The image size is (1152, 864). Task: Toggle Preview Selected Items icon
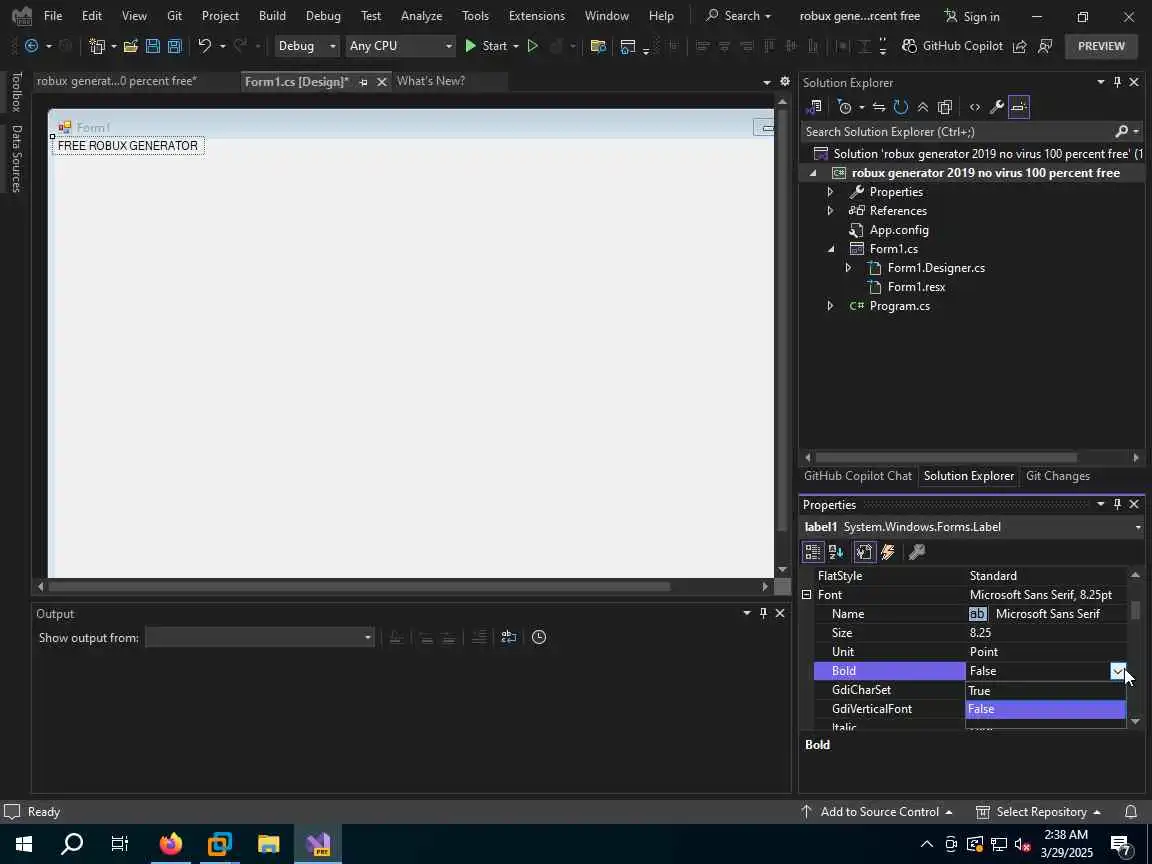point(1018,107)
